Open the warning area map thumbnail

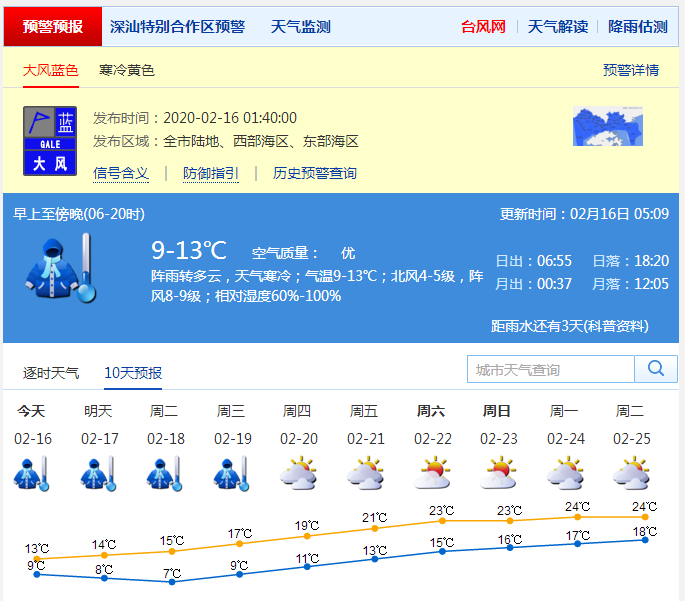point(607,127)
